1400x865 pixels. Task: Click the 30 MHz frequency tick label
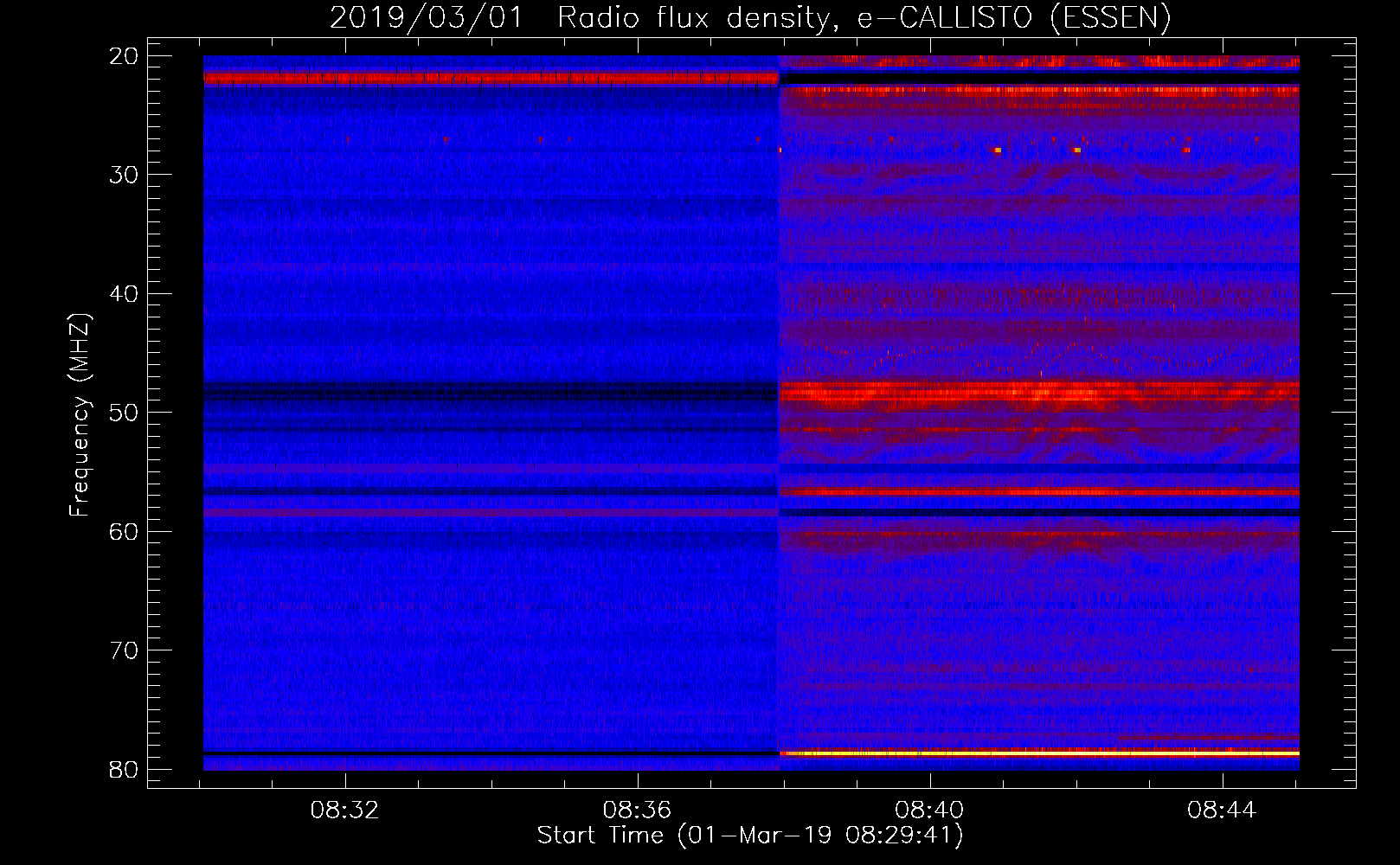[x=124, y=175]
